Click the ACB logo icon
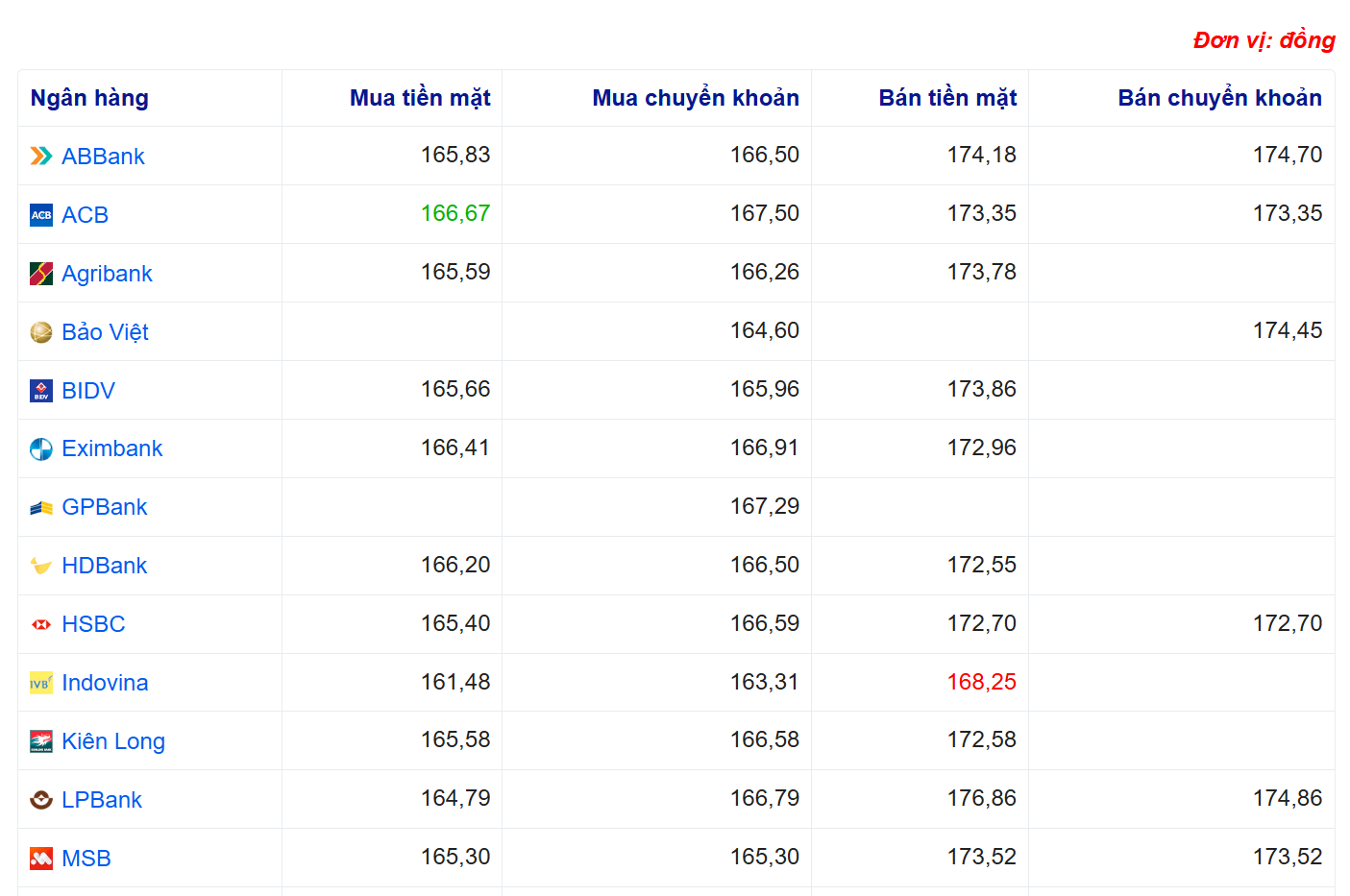 coord(40,215)
